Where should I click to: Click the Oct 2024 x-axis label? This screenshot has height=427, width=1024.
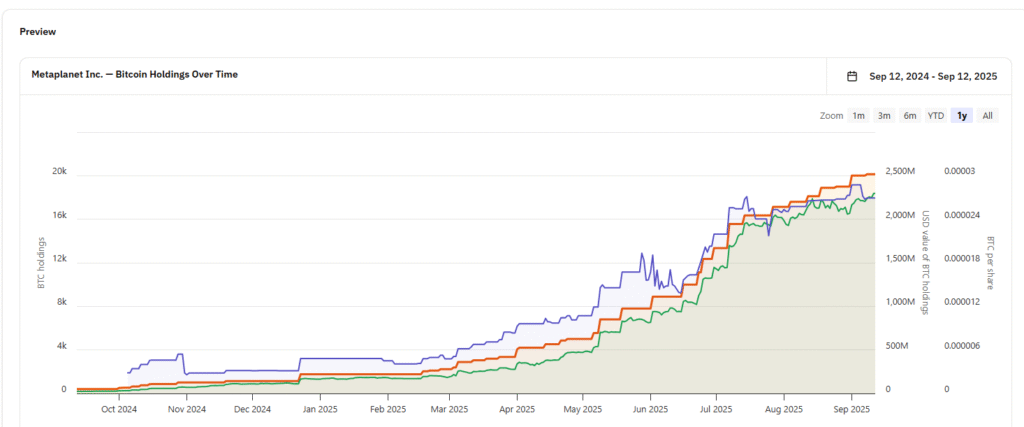119,409
